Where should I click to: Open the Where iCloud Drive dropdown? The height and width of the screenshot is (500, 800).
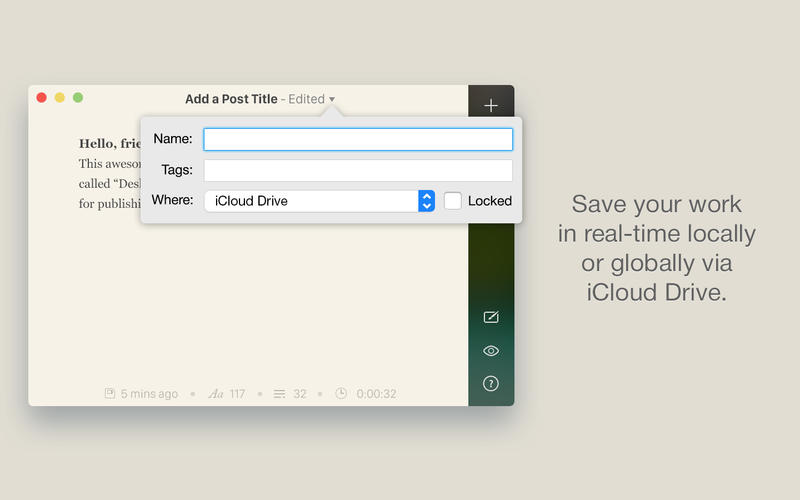pyautogui.click(x=319, y=201)
